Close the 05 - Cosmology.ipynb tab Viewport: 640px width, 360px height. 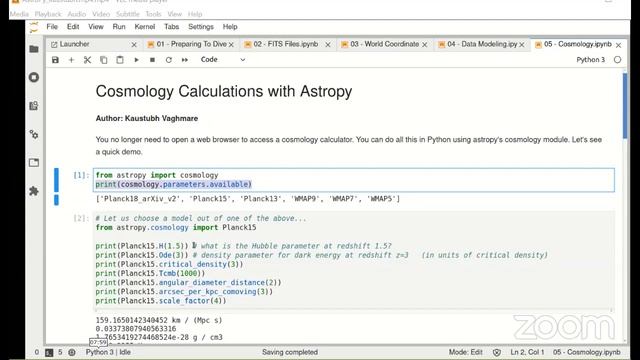pos(618,45)
